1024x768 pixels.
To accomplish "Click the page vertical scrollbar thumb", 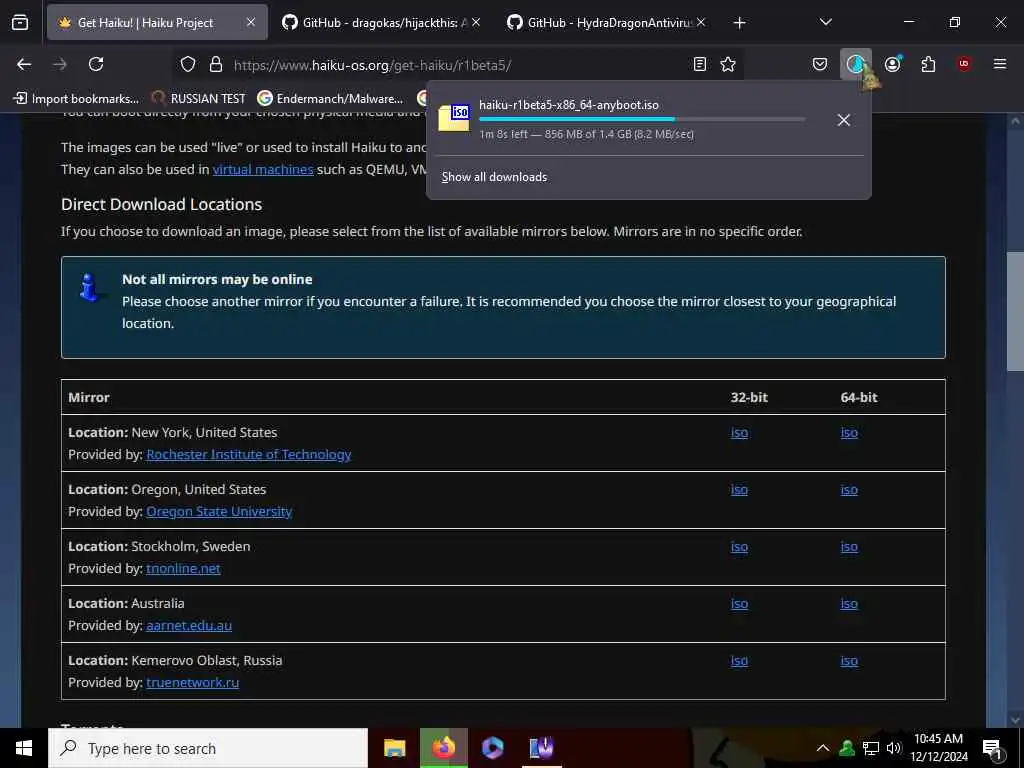I will point(1015,311).
